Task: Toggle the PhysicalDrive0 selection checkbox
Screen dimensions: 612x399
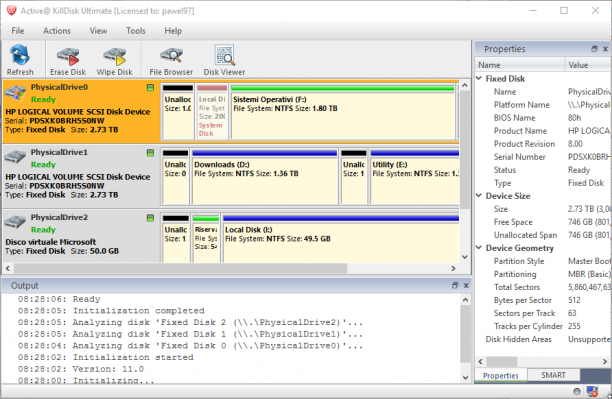Action: 150,88
